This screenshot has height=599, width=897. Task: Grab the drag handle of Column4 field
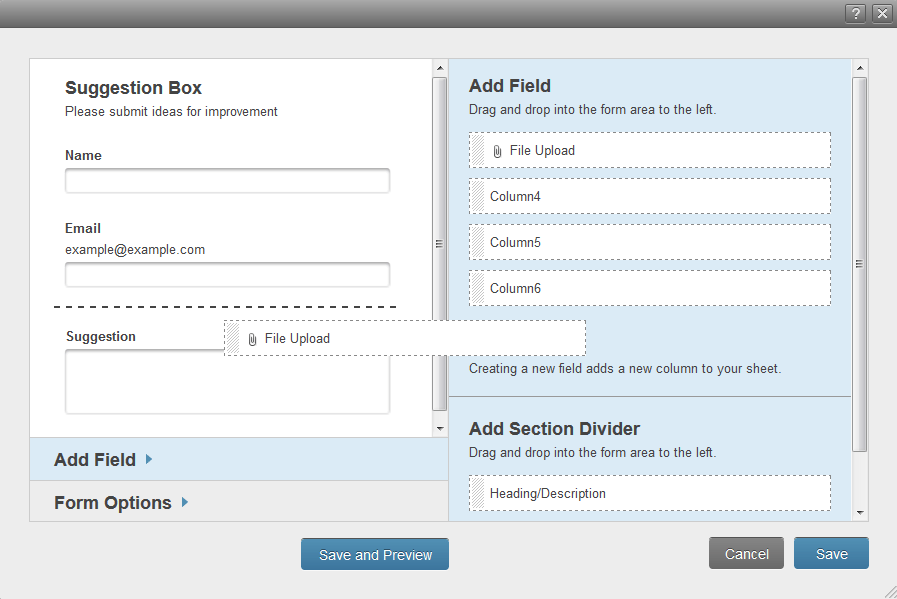[478, 197]
